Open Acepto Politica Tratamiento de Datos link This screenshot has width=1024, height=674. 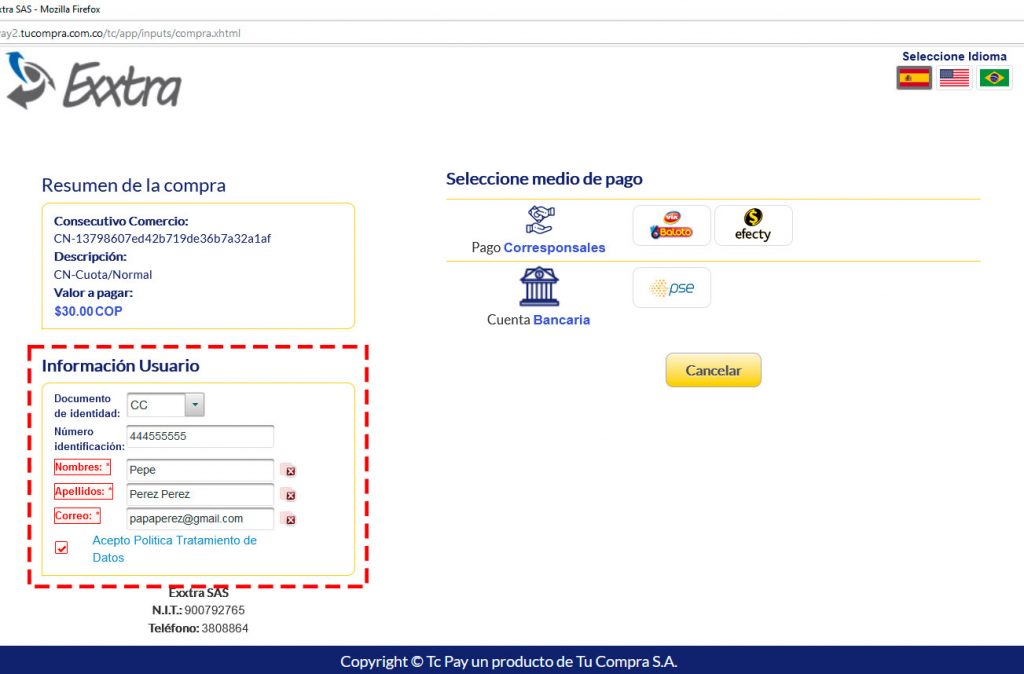point(174,549)
